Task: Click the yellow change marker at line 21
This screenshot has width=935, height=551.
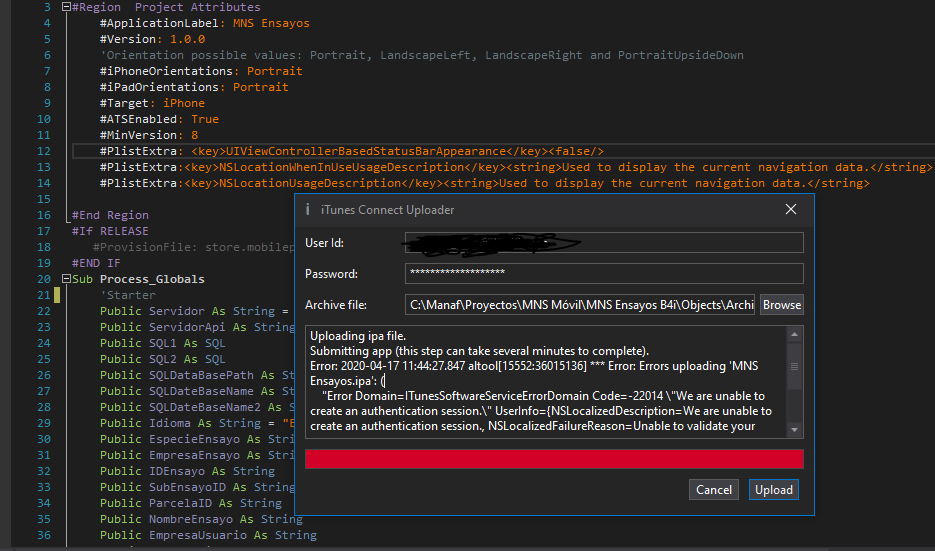Action: tap(58, 295)
